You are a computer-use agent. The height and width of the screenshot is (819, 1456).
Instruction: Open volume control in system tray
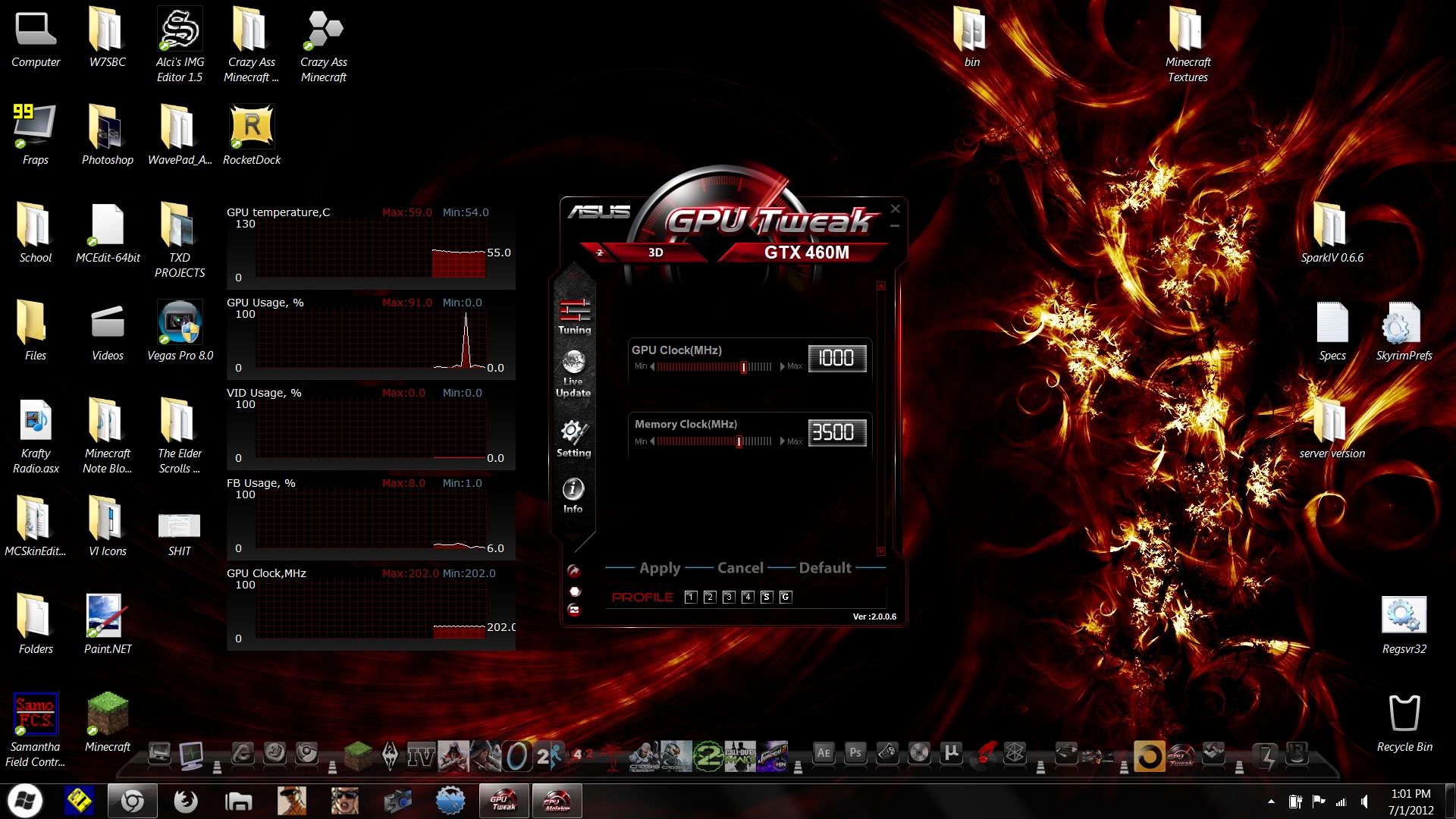[1365, 802]
